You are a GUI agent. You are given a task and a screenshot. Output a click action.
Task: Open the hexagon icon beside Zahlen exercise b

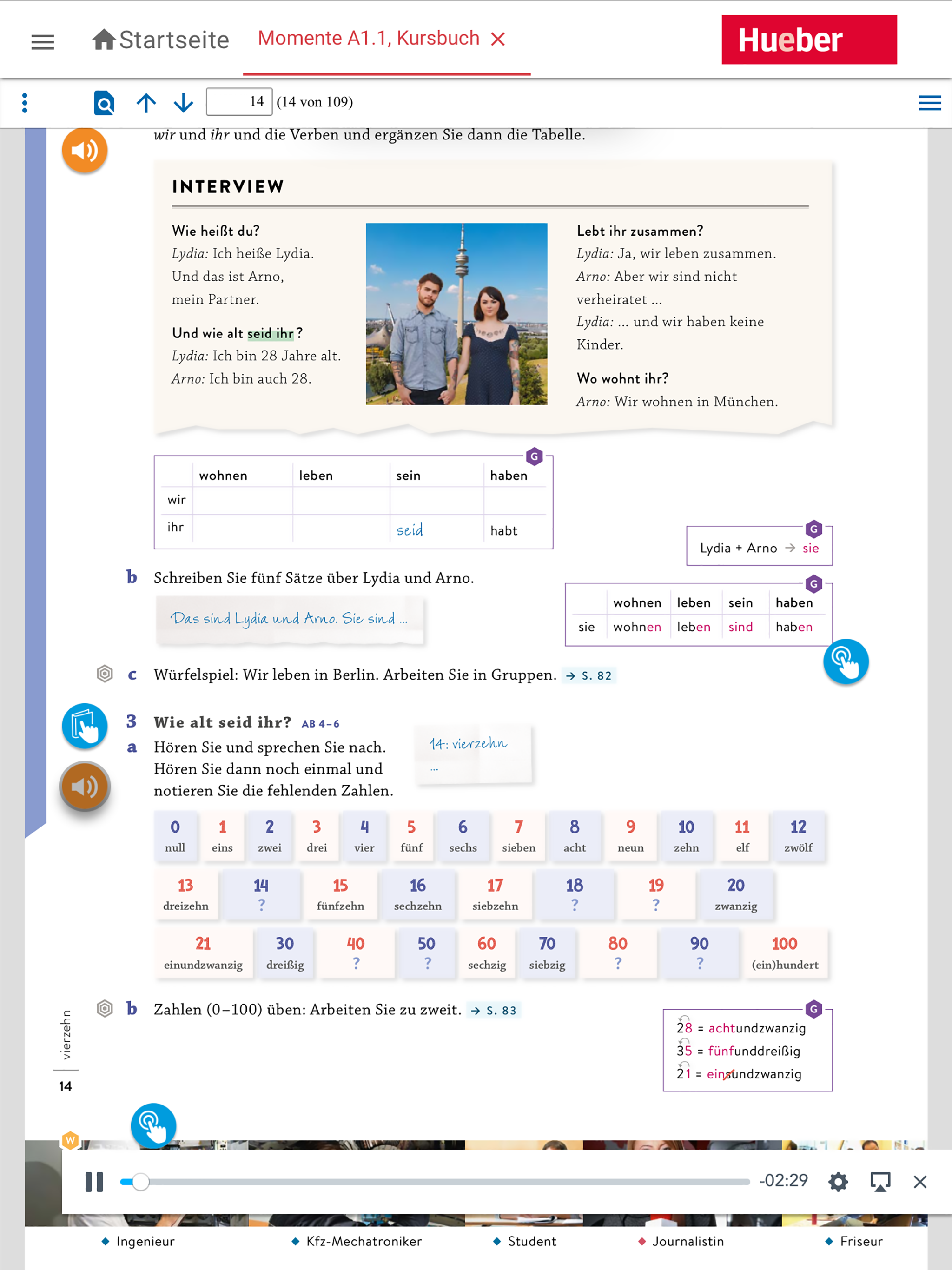(105, 1009)
